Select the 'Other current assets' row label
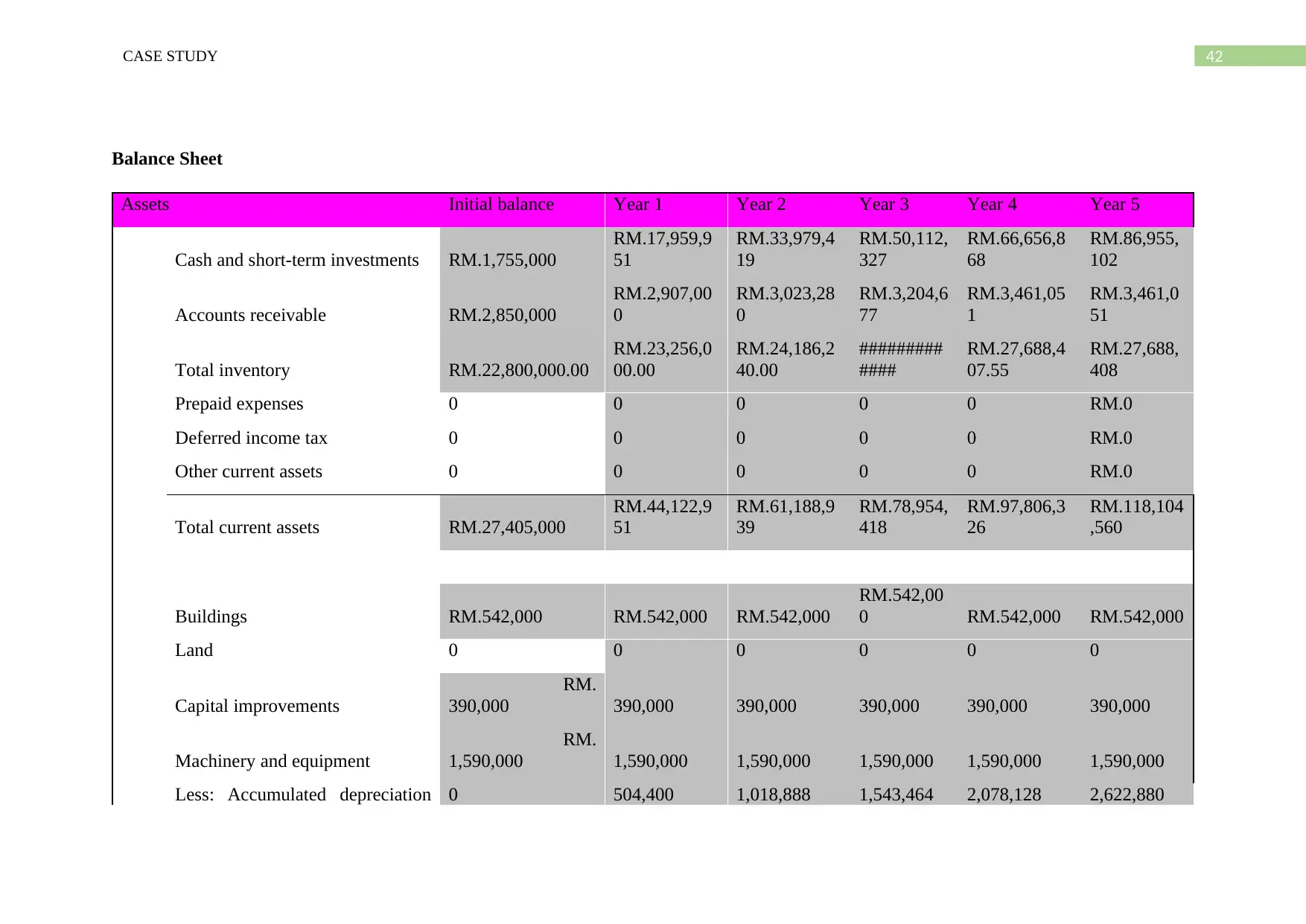This screenshot has width=1306, height=924. [x=249, y=471]
